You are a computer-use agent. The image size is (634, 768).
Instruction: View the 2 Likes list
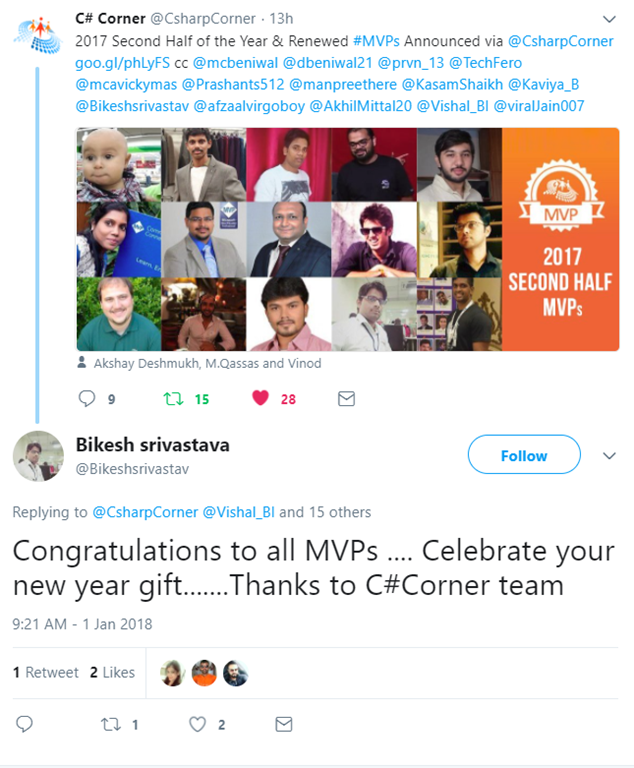(112, 672)
